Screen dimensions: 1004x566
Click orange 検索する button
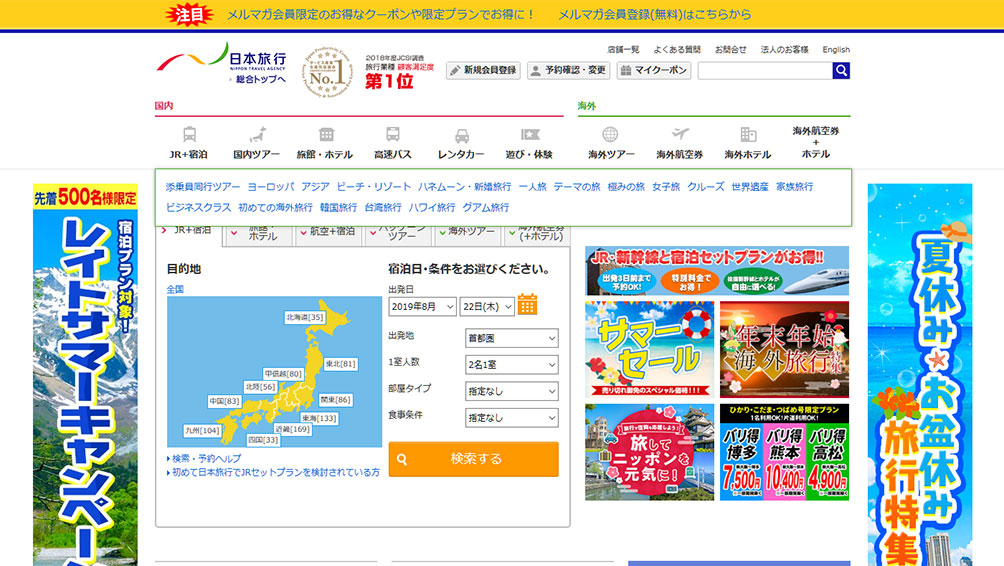coord(473,459)
